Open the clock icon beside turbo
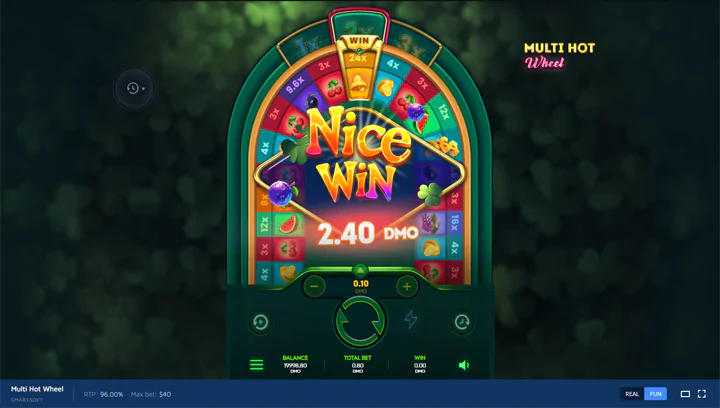Image resolution: width=720 pixels, height=408 pixels. tap(461, 322)
